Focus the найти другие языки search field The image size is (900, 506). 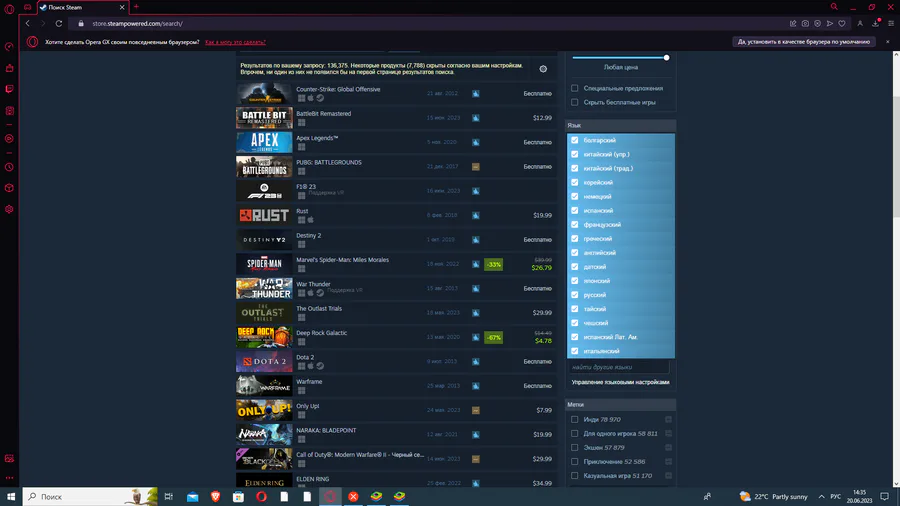(x=619, y=367)
